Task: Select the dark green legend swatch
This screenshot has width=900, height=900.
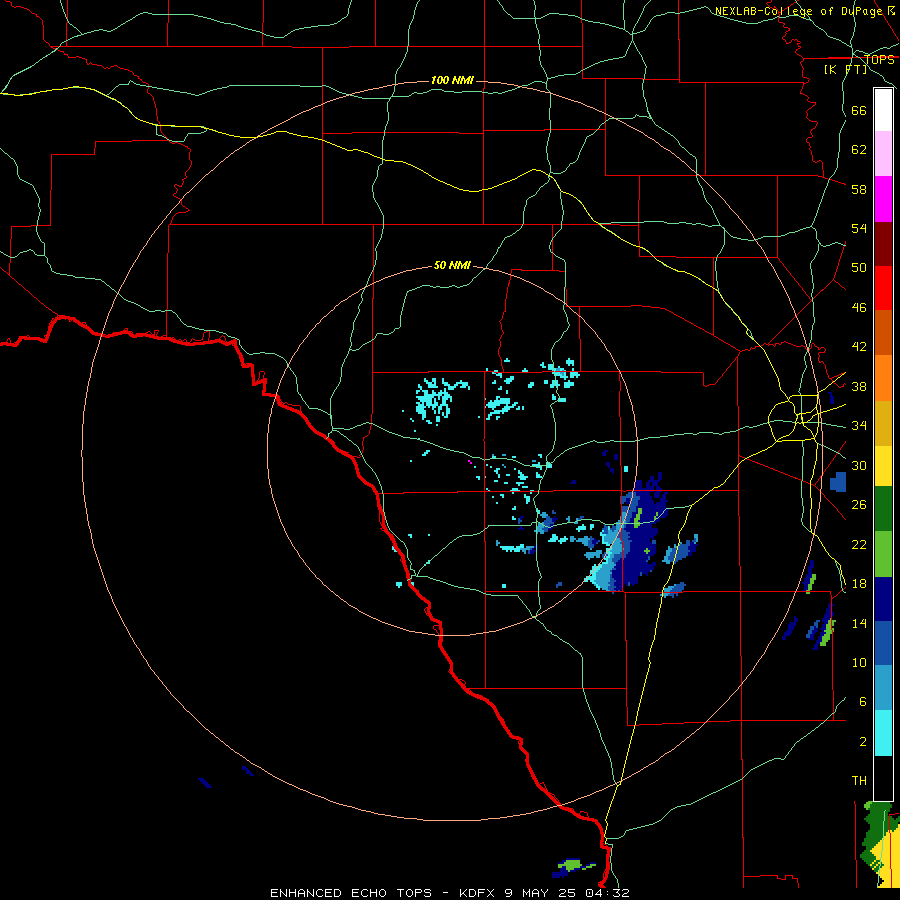Action: [x=883, y=509]
